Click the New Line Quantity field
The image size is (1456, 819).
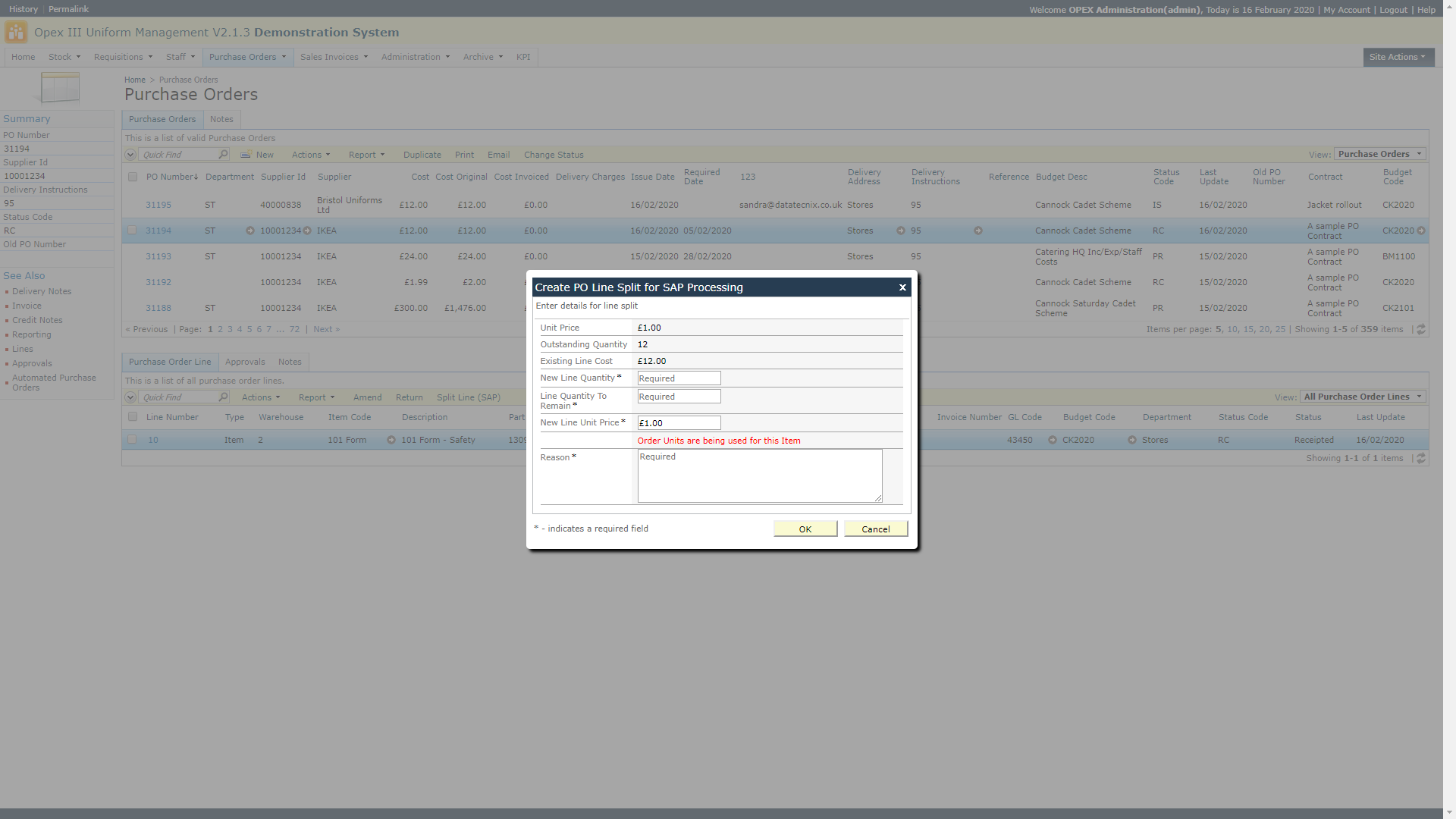[679, 378]
